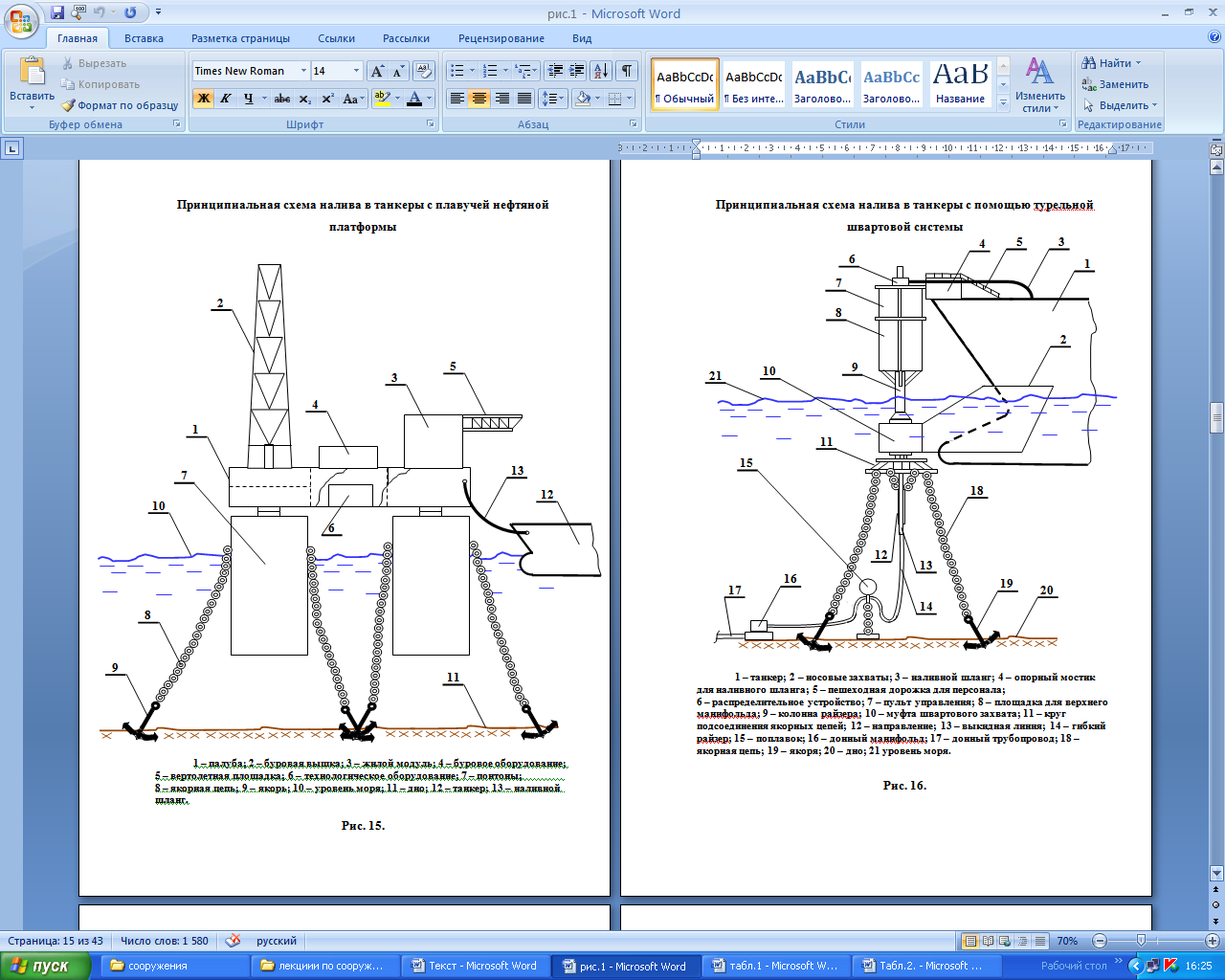Open the font name dropdown
Viewport: 1225px width, 980px height.
tap(303, 71)
